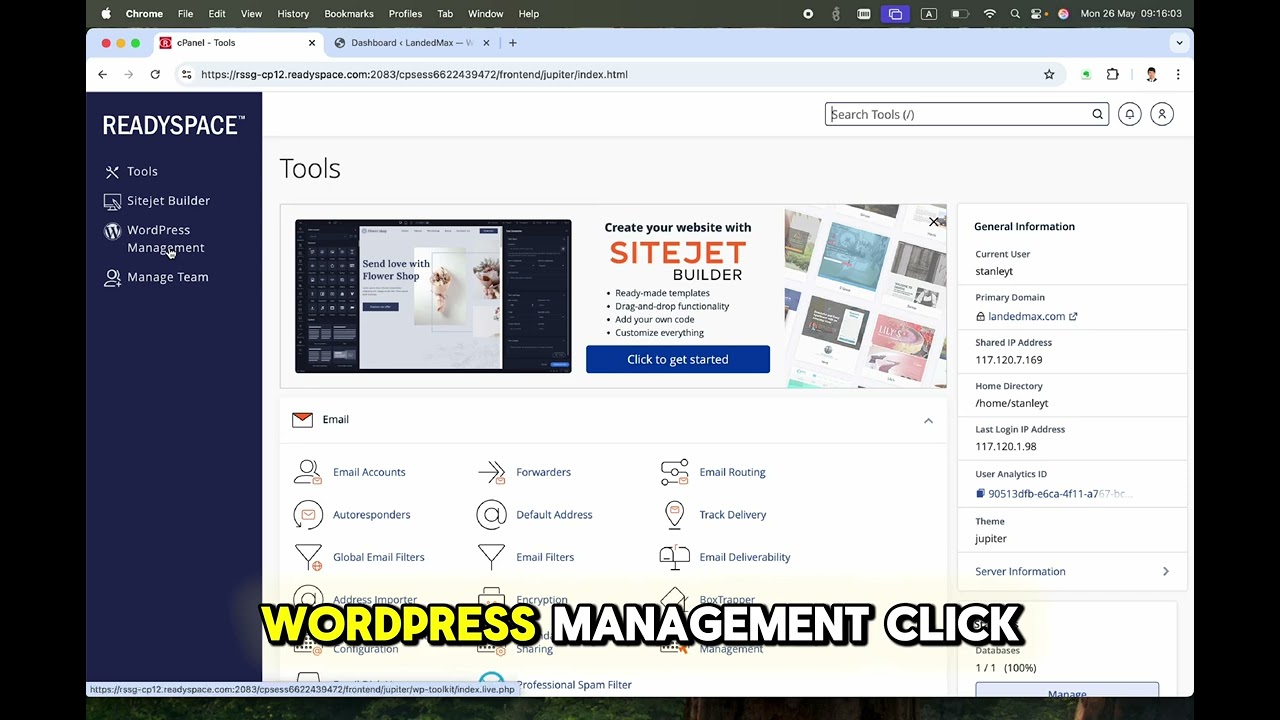The image size is (1280, 720).
Task: Click the Email Filters funnel icon
Action: [x=491, y=557]
